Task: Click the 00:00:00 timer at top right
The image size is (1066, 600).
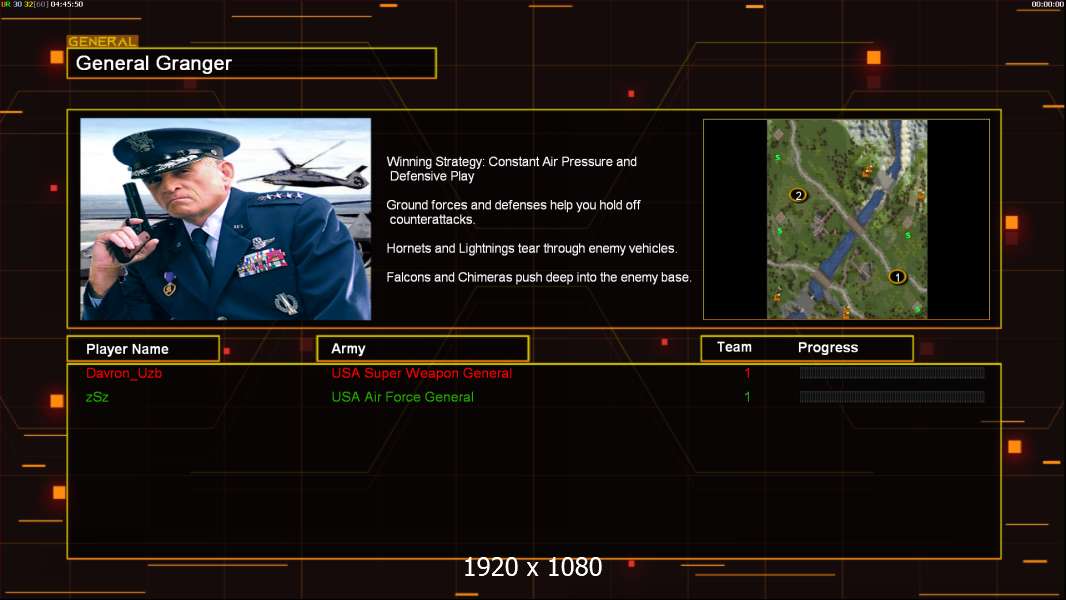Action: pos(1047,5)
